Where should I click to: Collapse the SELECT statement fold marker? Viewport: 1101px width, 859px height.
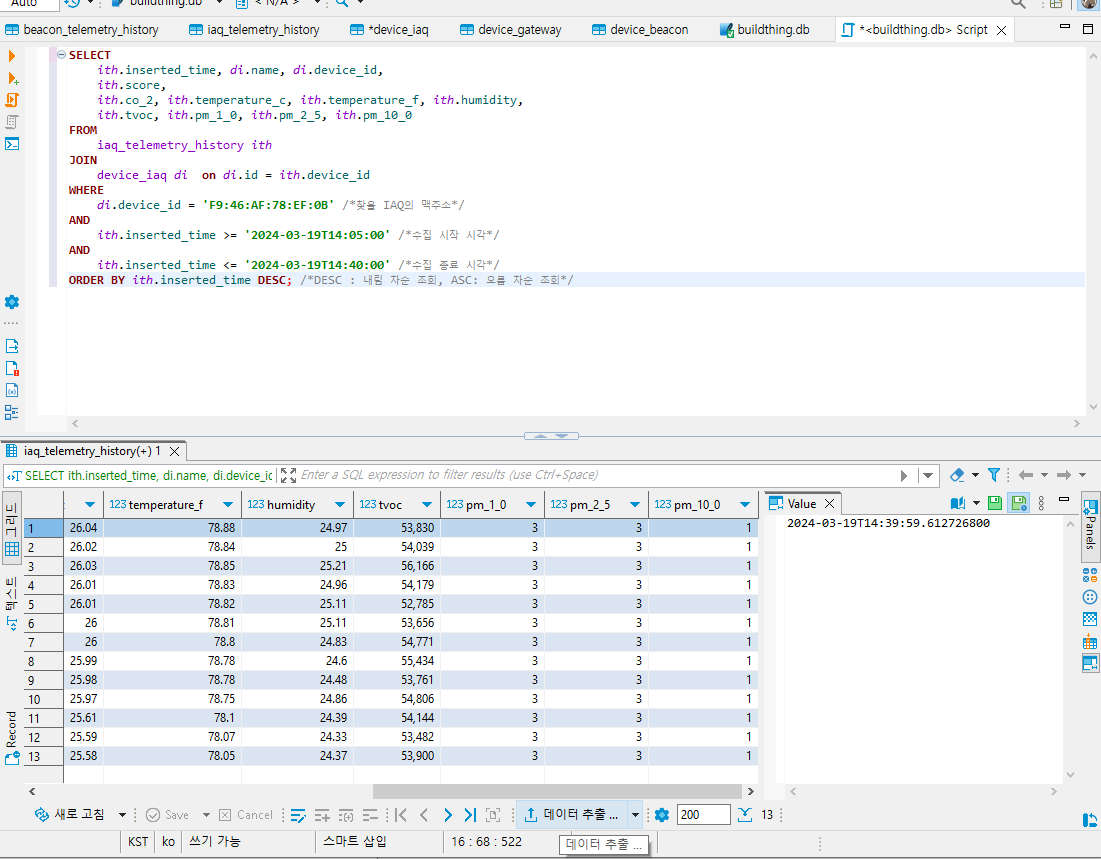tap(61, 55)
